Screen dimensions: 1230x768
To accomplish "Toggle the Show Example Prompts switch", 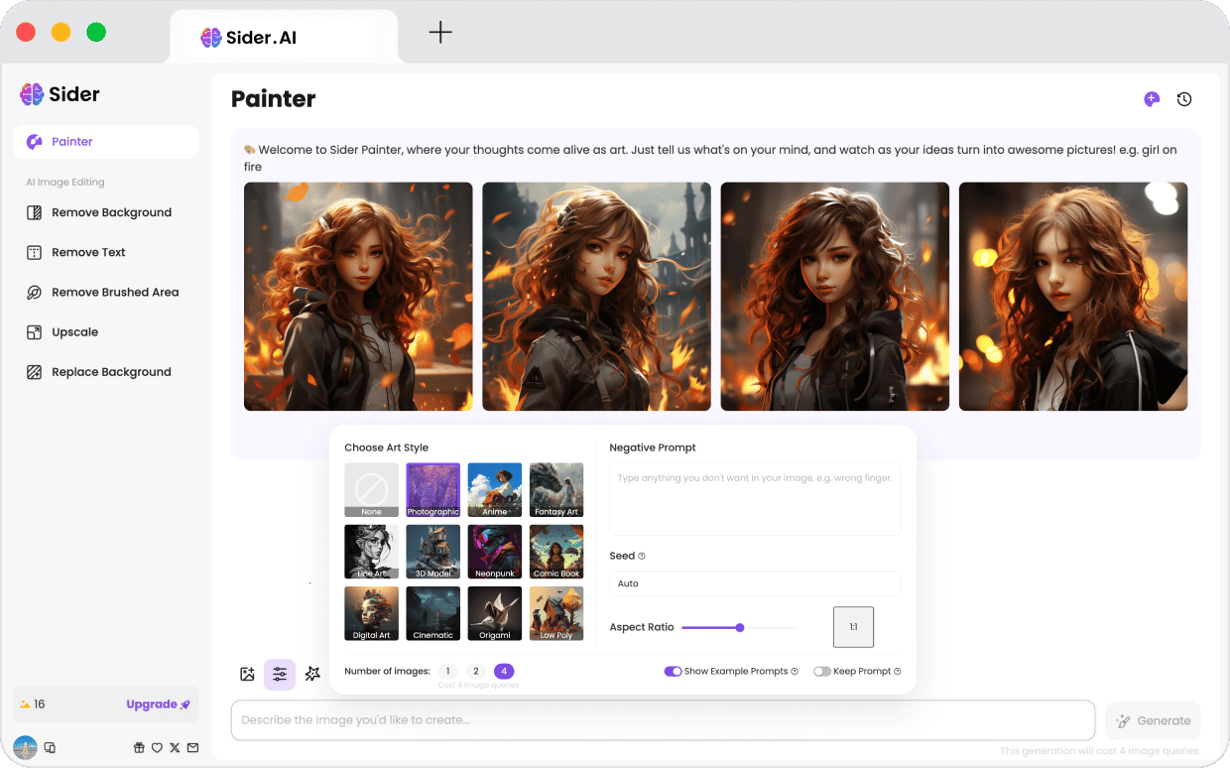I will (x=673, y=672).
